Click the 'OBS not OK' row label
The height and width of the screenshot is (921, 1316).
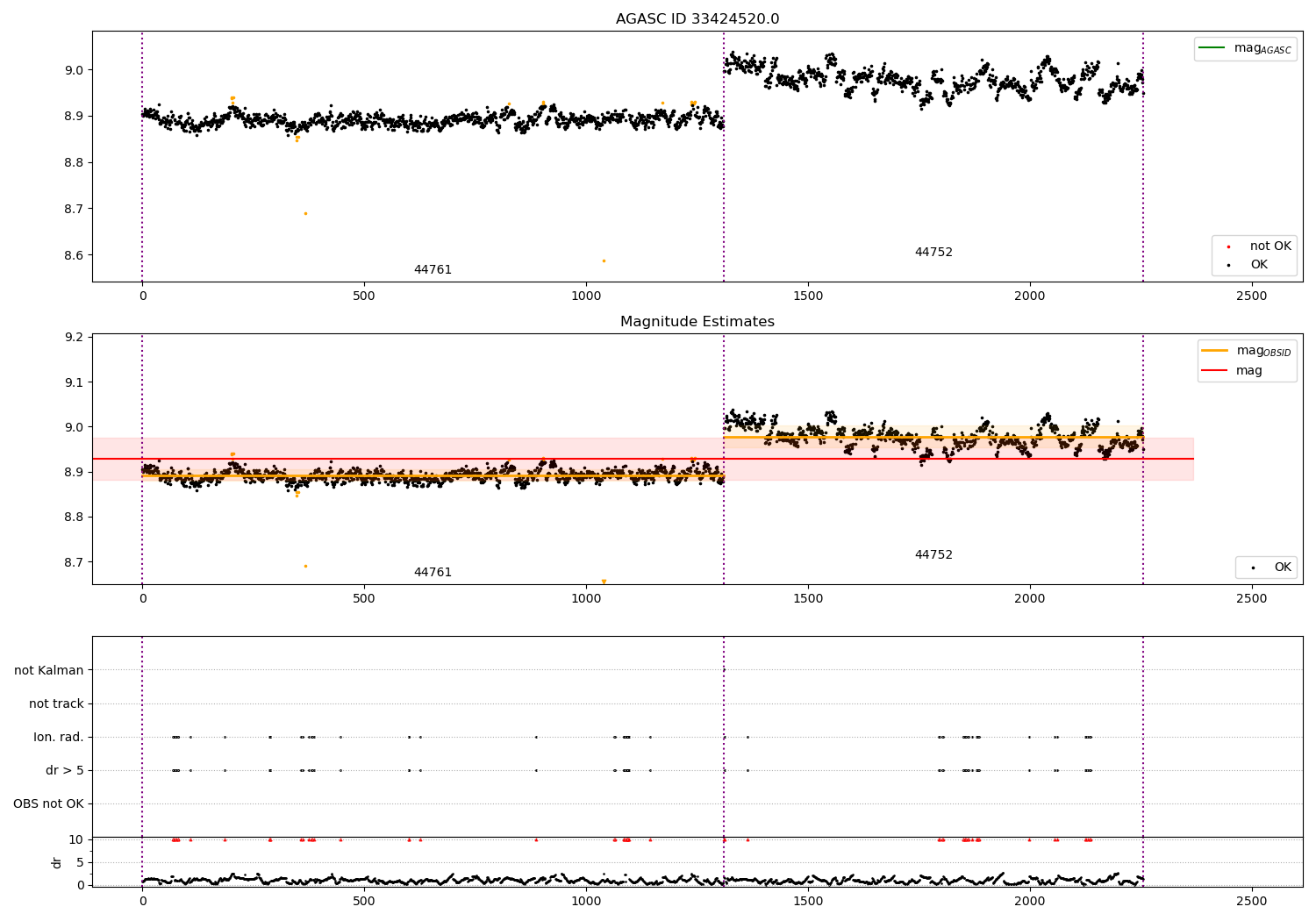coord(49,803)
